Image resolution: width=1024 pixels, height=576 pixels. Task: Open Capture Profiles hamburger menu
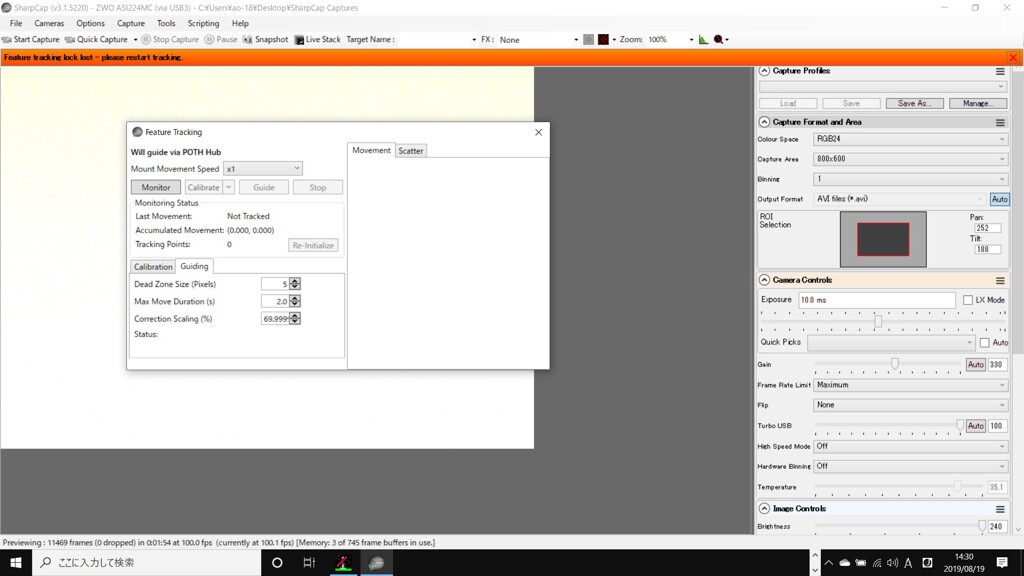click(x=999, y=72)
